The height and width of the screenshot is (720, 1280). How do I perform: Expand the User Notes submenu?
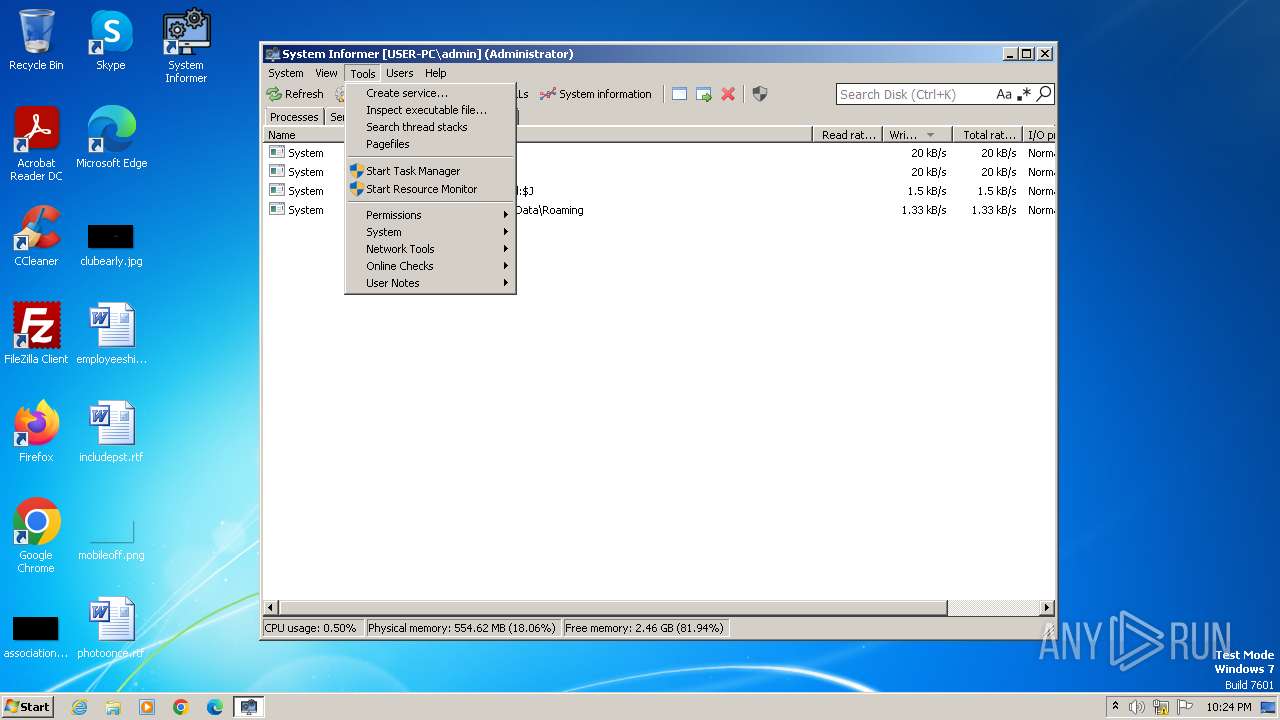(x=430, y=283)
